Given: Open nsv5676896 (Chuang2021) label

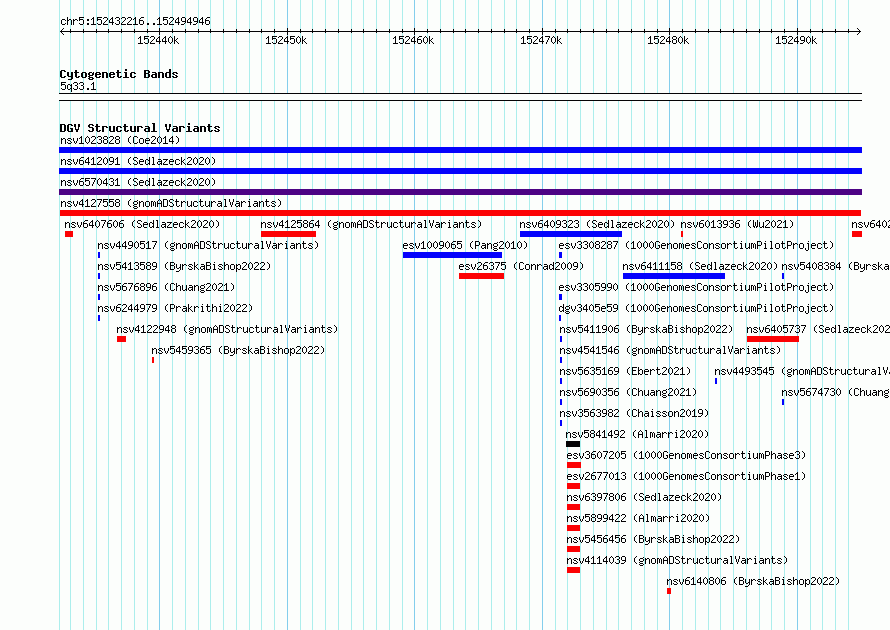Looking at the screenshot, I should [x=166, y=287].
